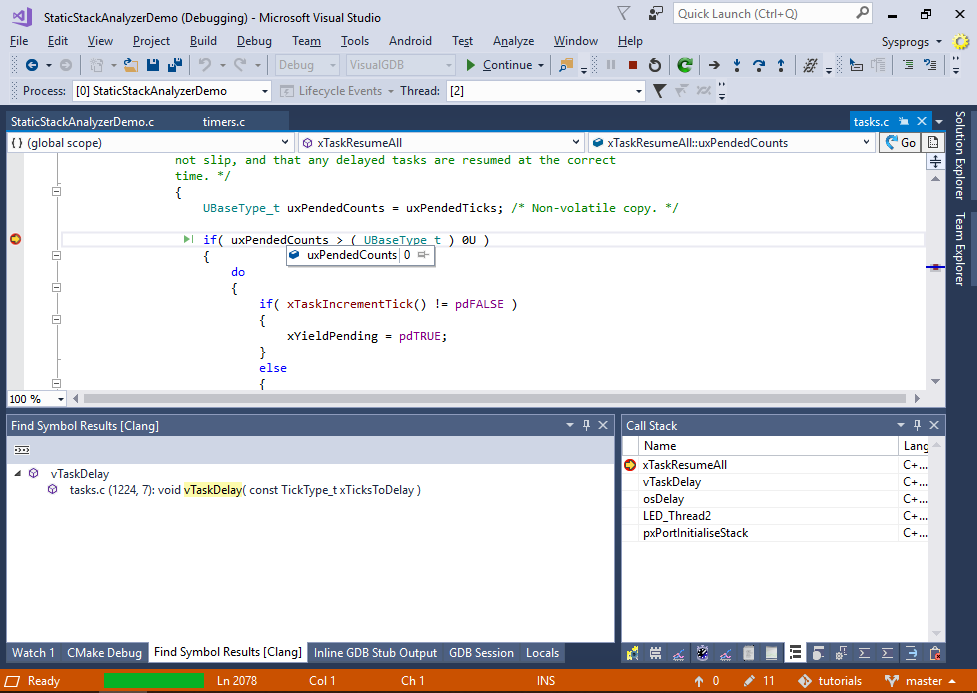Click the Step Out arrow icon

coord(780,65)
